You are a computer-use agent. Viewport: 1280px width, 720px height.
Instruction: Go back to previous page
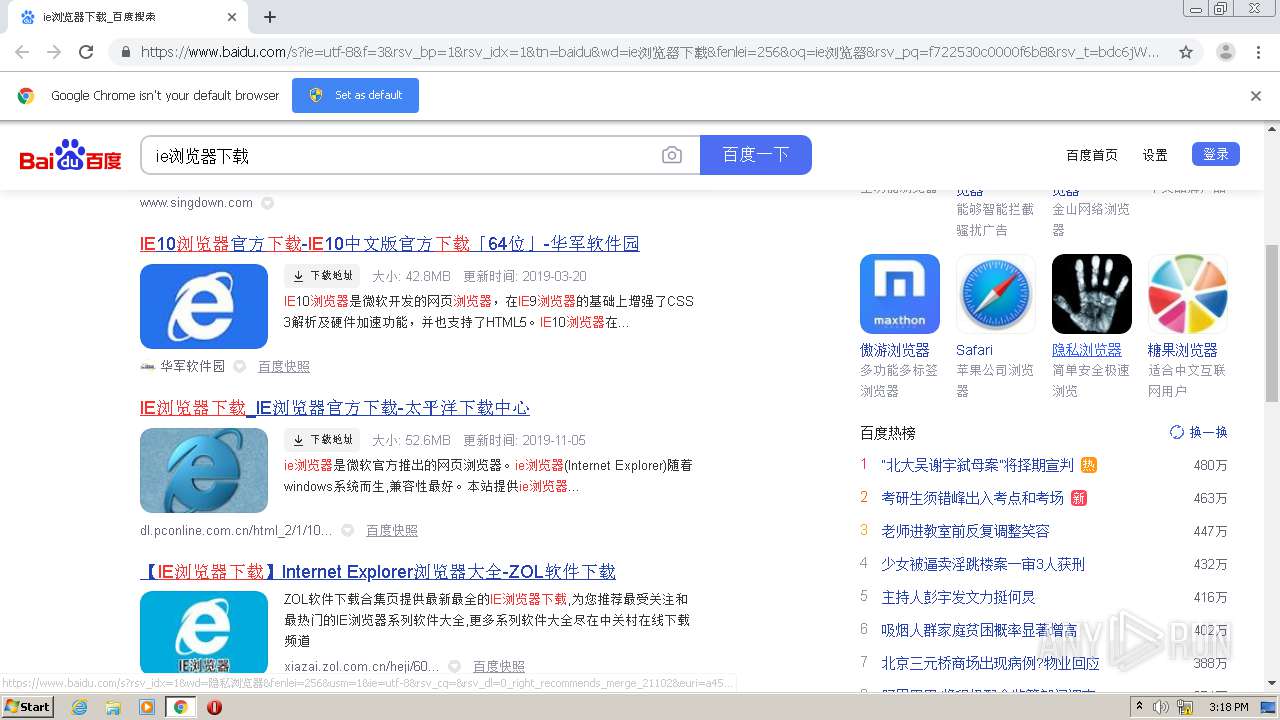[22, 52]
